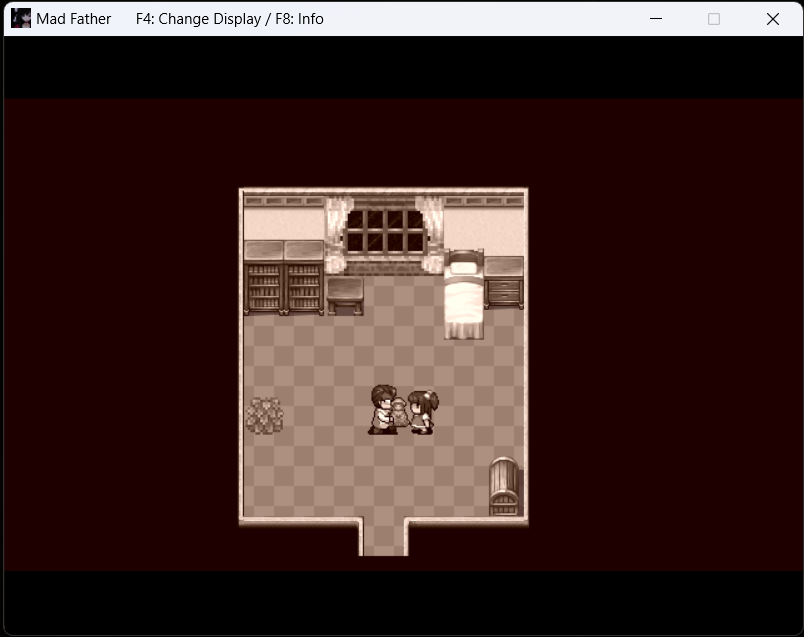Click the 'Mad Father' title text

(73, 19)
